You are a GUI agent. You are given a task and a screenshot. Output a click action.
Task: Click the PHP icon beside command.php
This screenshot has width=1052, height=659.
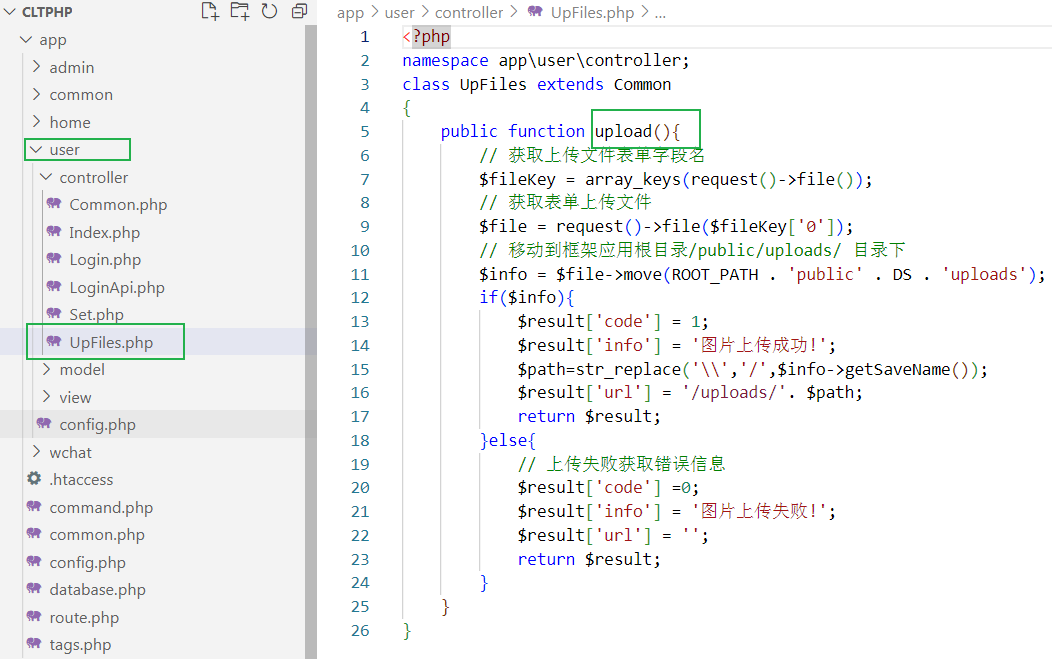(33, 507)
